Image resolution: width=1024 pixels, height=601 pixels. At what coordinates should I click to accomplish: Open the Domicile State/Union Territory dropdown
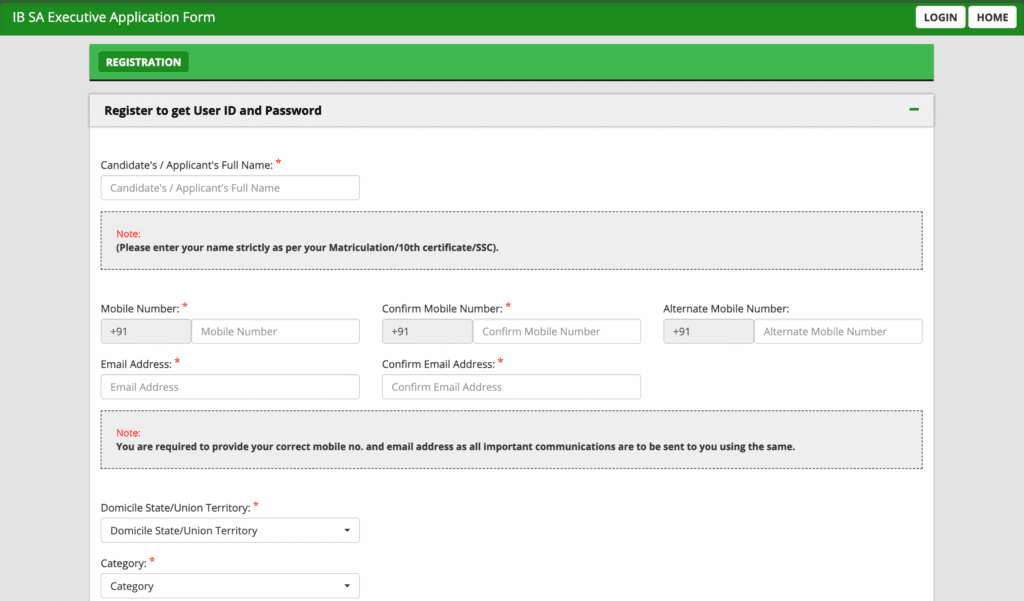tap(230, 531)
